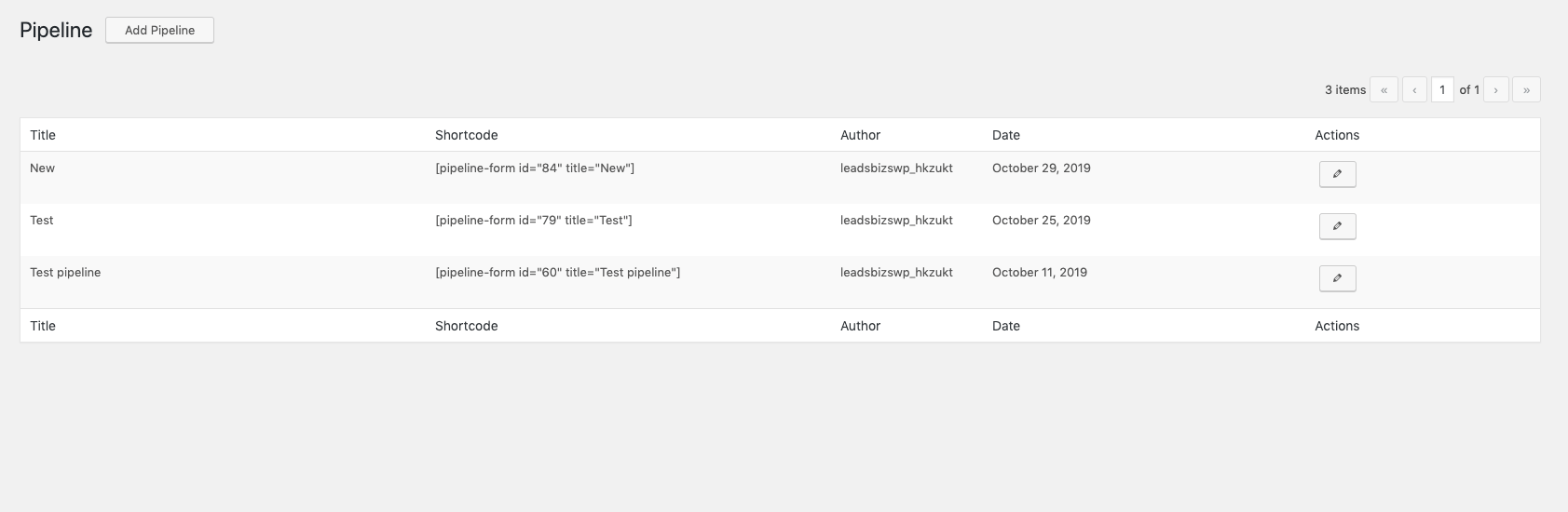
Task: Edit the New pipeline with pencil icon
Action: pyautogui.click(x=1337, y=174)
